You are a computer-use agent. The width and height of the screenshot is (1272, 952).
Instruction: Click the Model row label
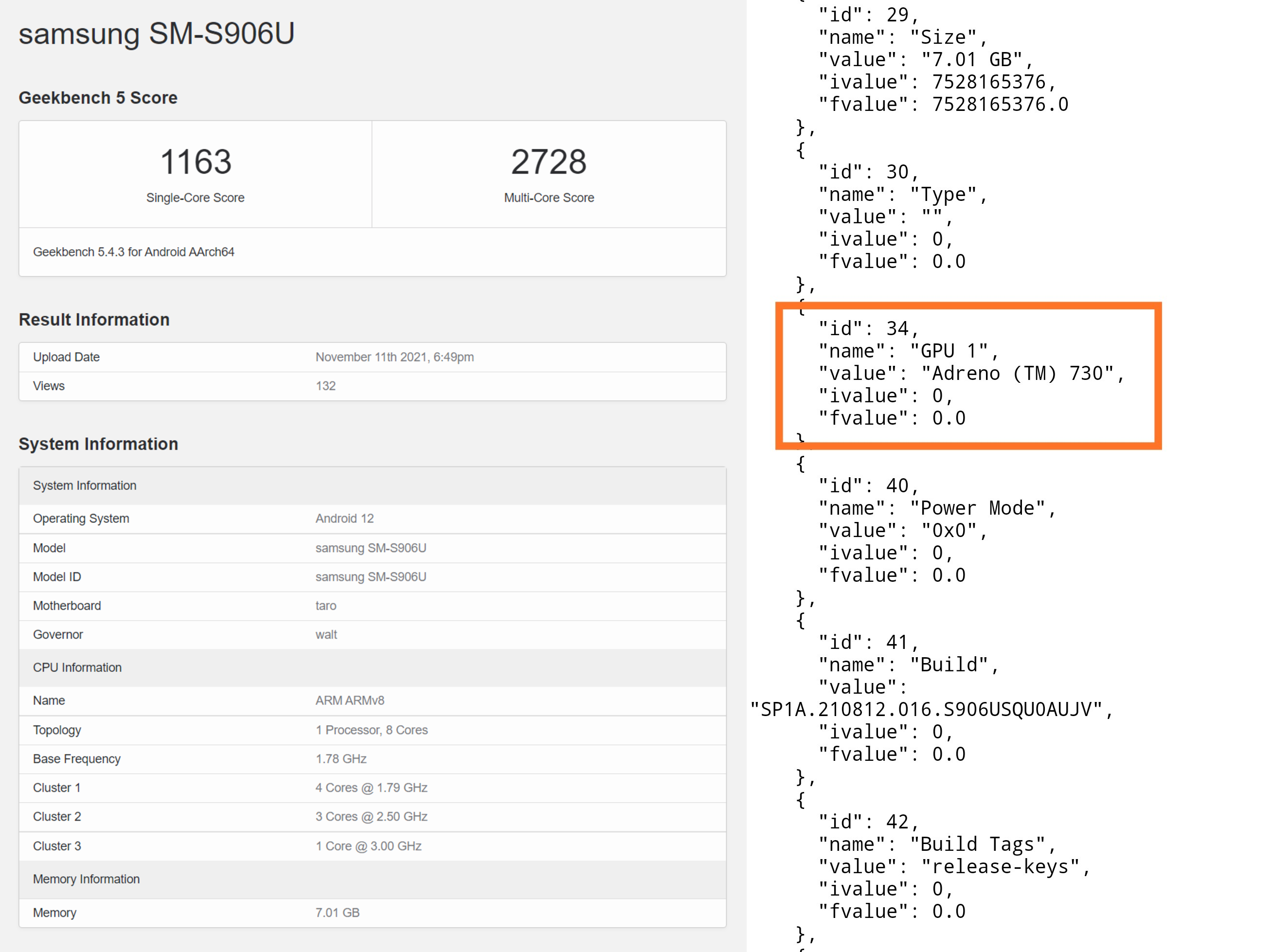click(x=49, y=548)
